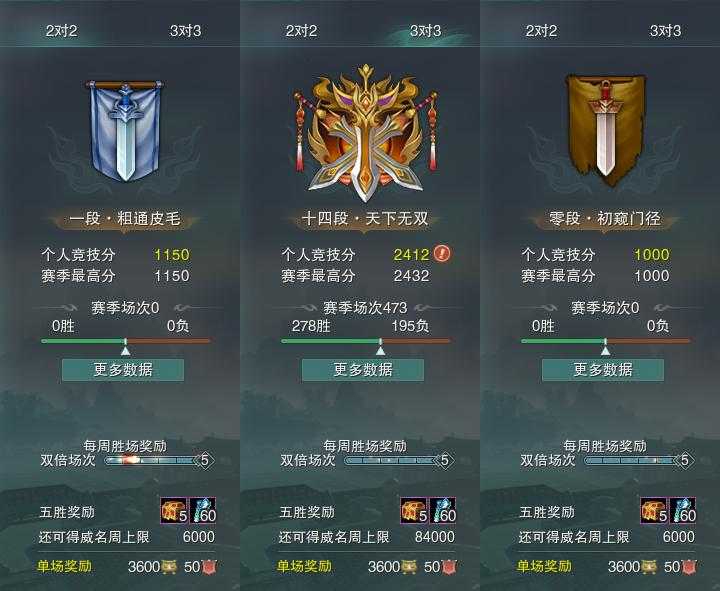Switch to 2对2 tab in left panel
This screenshot has width=720, height=591.
click(x=61, y=31)
